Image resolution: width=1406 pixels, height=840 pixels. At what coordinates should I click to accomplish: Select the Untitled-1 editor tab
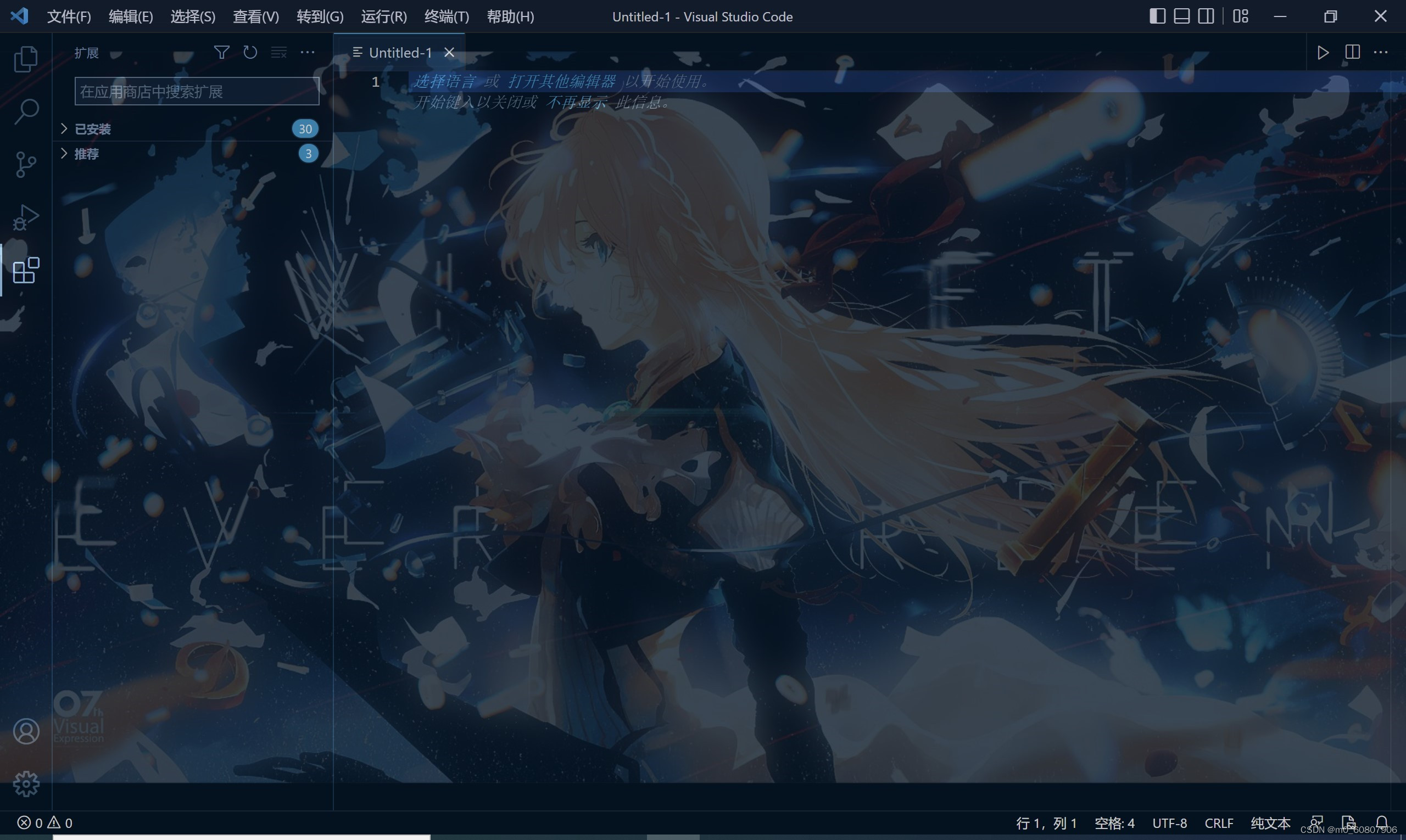click(400, 53)
